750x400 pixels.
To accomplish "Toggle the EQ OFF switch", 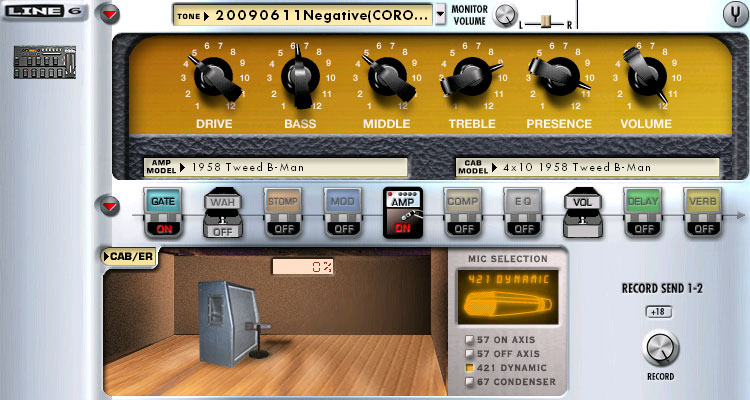I will tap(524, 229).
